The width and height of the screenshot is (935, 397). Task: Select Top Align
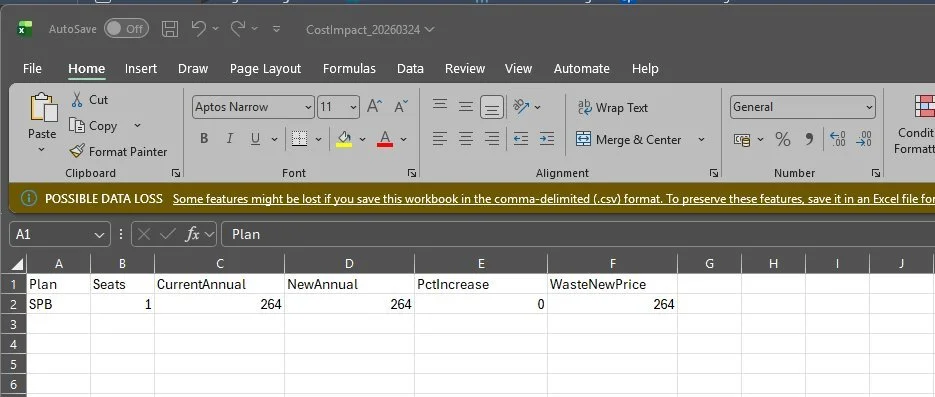pos(440,107)
